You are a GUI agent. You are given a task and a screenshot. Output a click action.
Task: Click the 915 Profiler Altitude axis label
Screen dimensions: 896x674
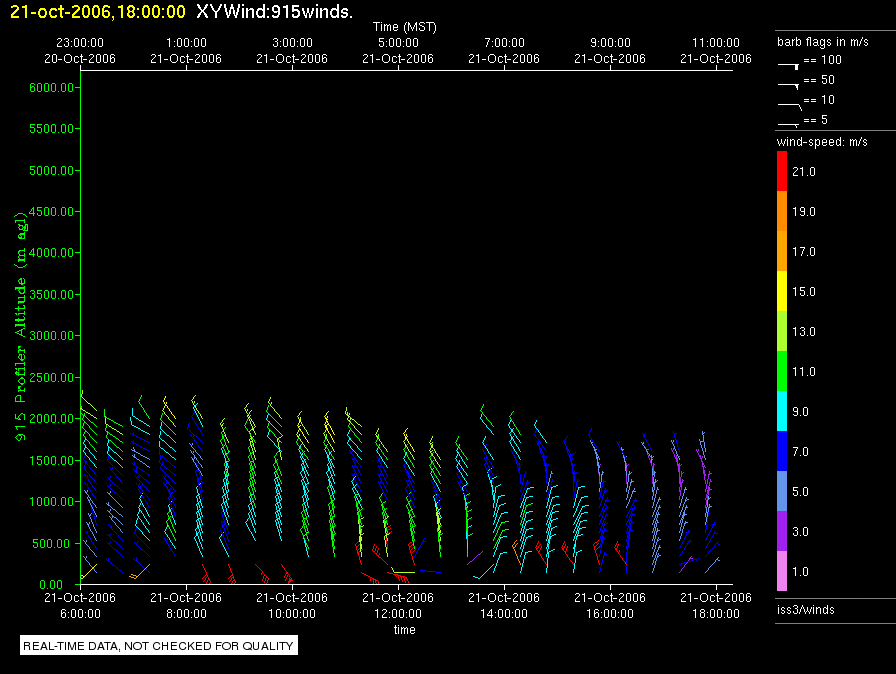point(21,329)
